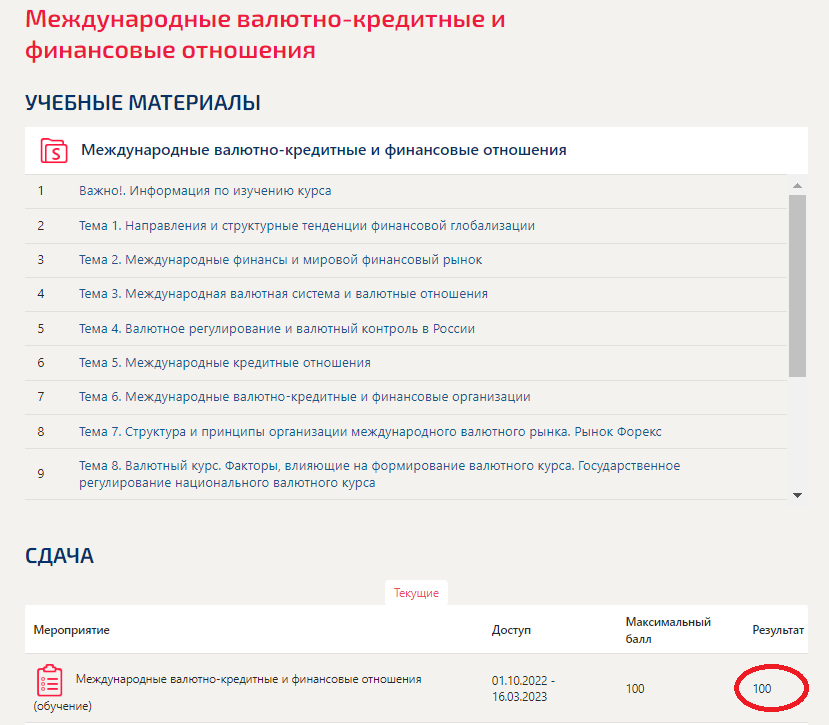This screenshot has height=725, width=829.
Task: Click the scrollbar down arrow in materials list
Action: click(x=797, y=495)
